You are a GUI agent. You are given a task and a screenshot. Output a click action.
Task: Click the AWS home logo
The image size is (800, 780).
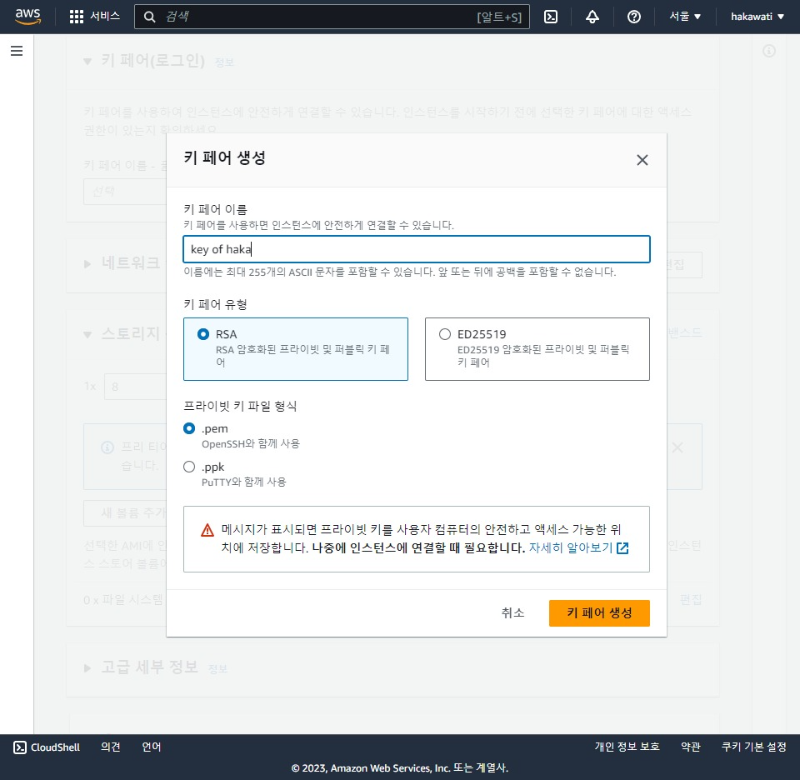[25, 16]
